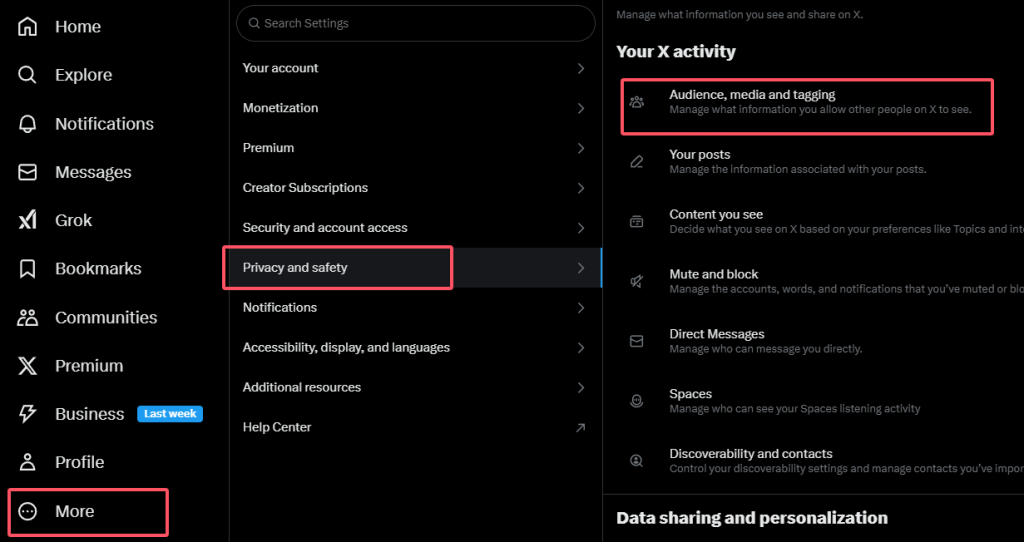Click 'Manage the information associated with your posts.'
Image resolution: width=1024 pixels, height=542 pixels.
point(798,170)
